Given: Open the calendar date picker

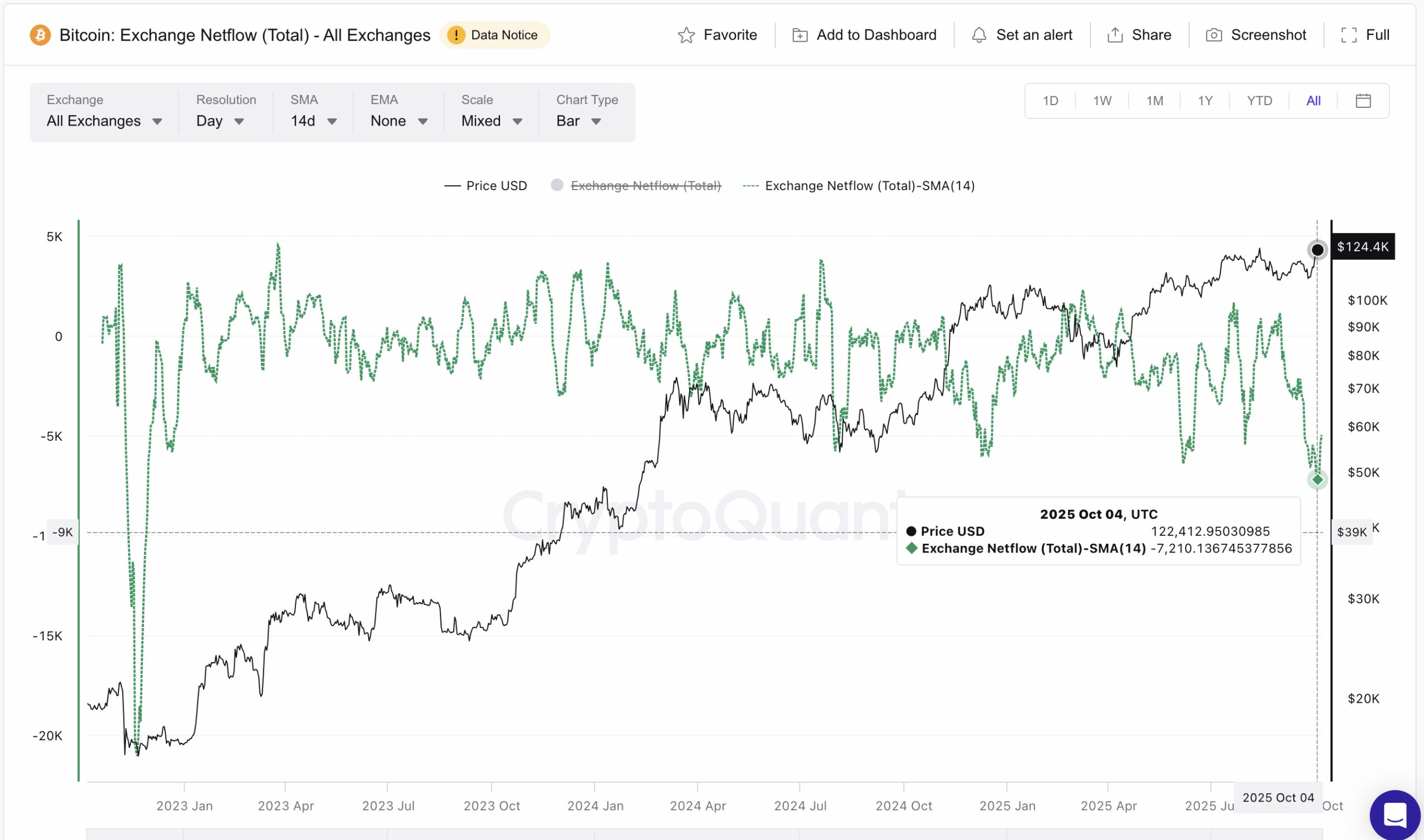Looking at the screenshot, I should point(1363,100).
